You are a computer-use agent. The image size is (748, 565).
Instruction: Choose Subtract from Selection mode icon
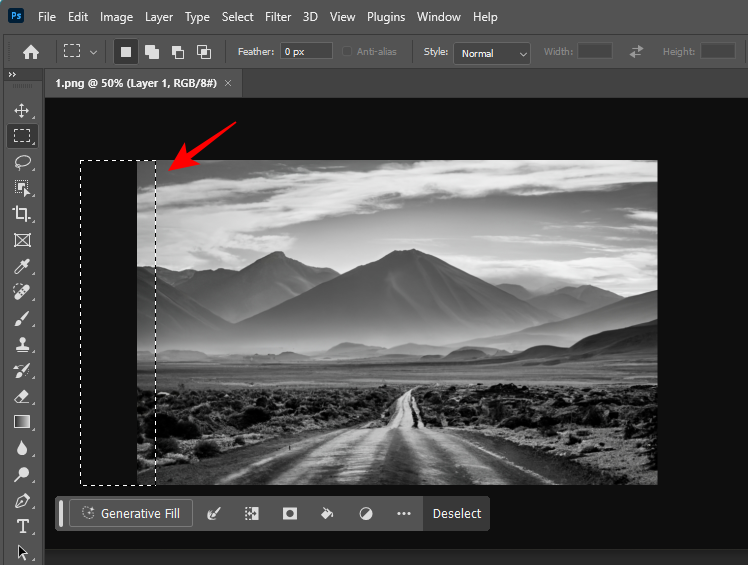[x=177, y=52]
